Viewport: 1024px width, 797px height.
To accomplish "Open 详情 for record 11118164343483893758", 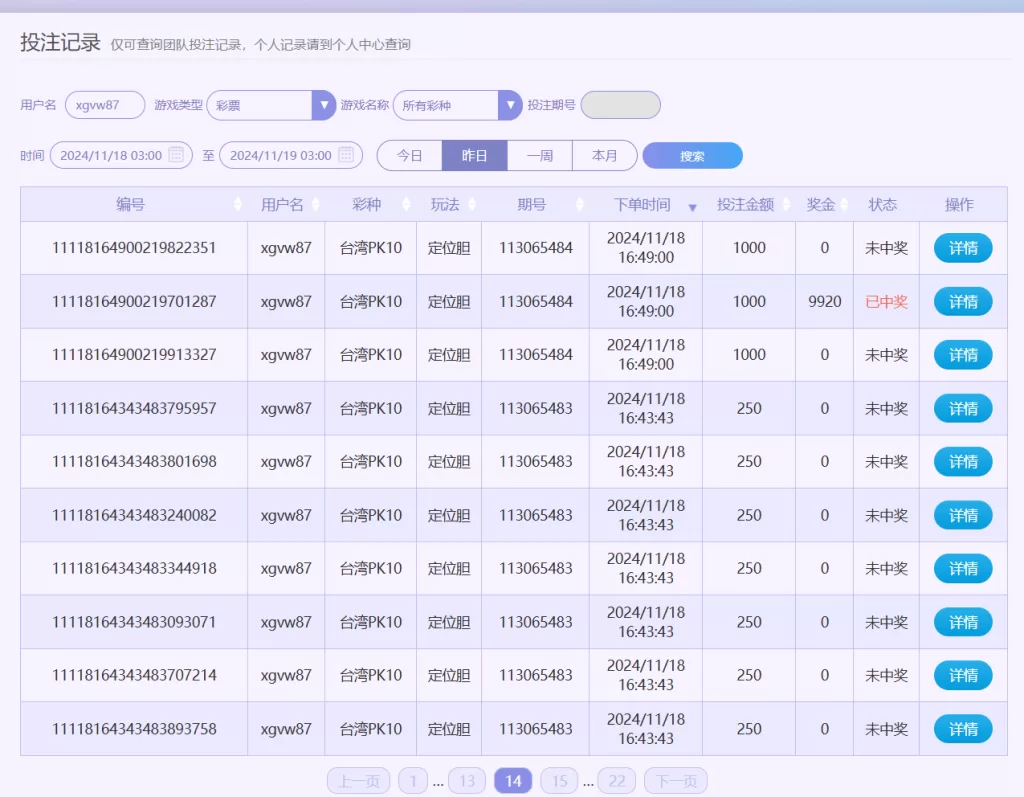I will coord(963,729).
